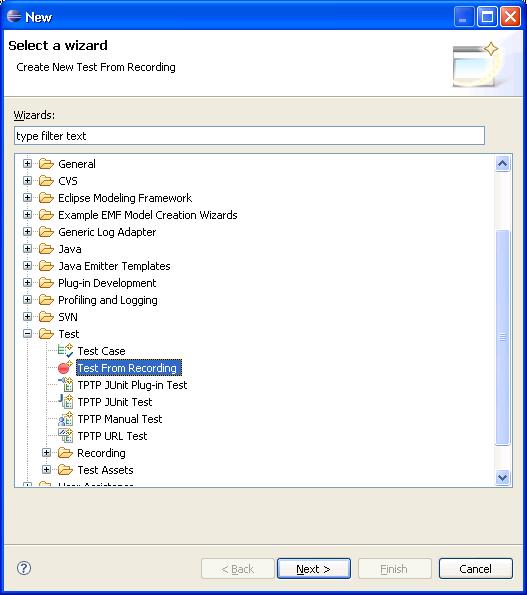
Task: Click the TPTP URL Test icon
Action: click(65, 436)
